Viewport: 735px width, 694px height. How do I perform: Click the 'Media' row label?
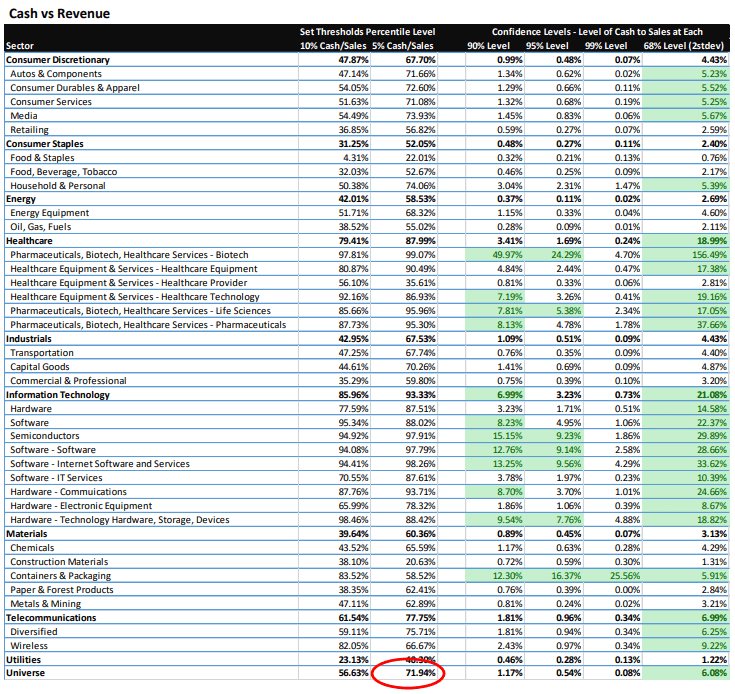(24, 116)
